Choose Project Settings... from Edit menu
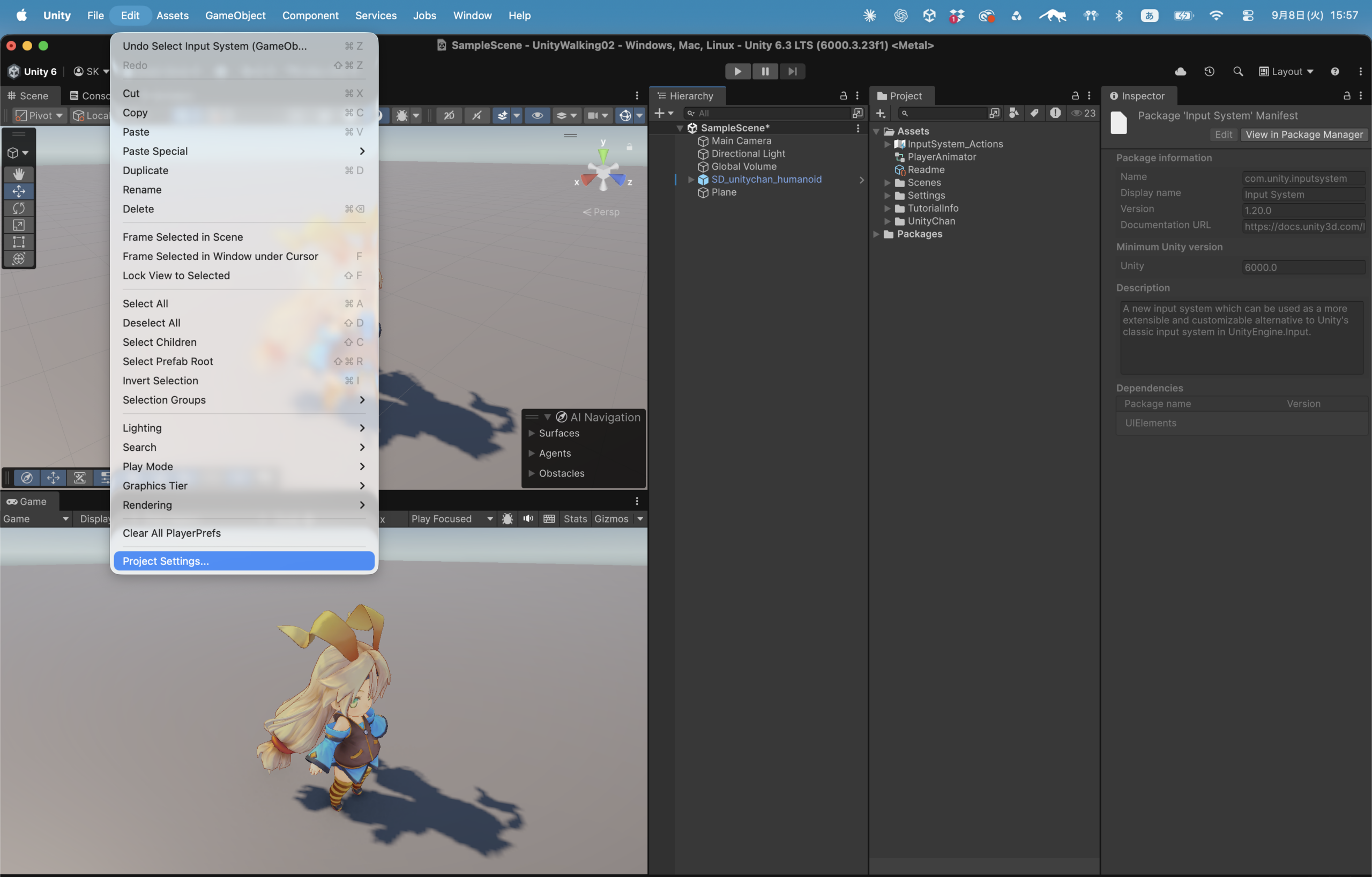Viewport: 1372px width, 877px height. (x=244, y=561)
